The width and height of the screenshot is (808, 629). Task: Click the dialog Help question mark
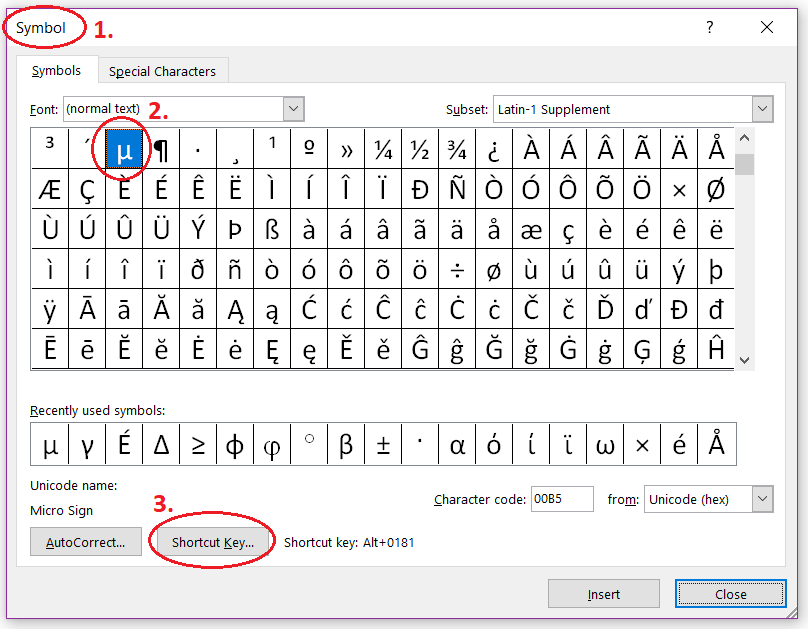click(x=709, y=27)
